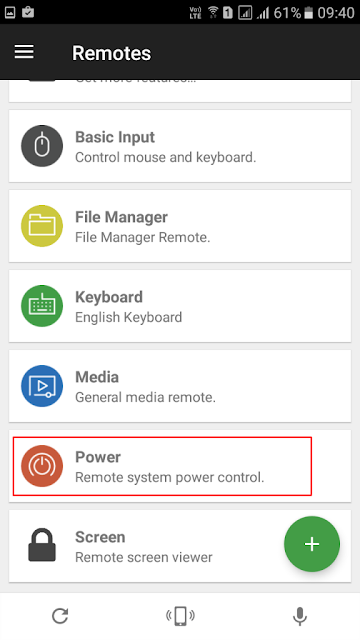This screenshot has height=640, width=360.
Task: Open the Remote screen viewer entry
Action: click(180, 546)
